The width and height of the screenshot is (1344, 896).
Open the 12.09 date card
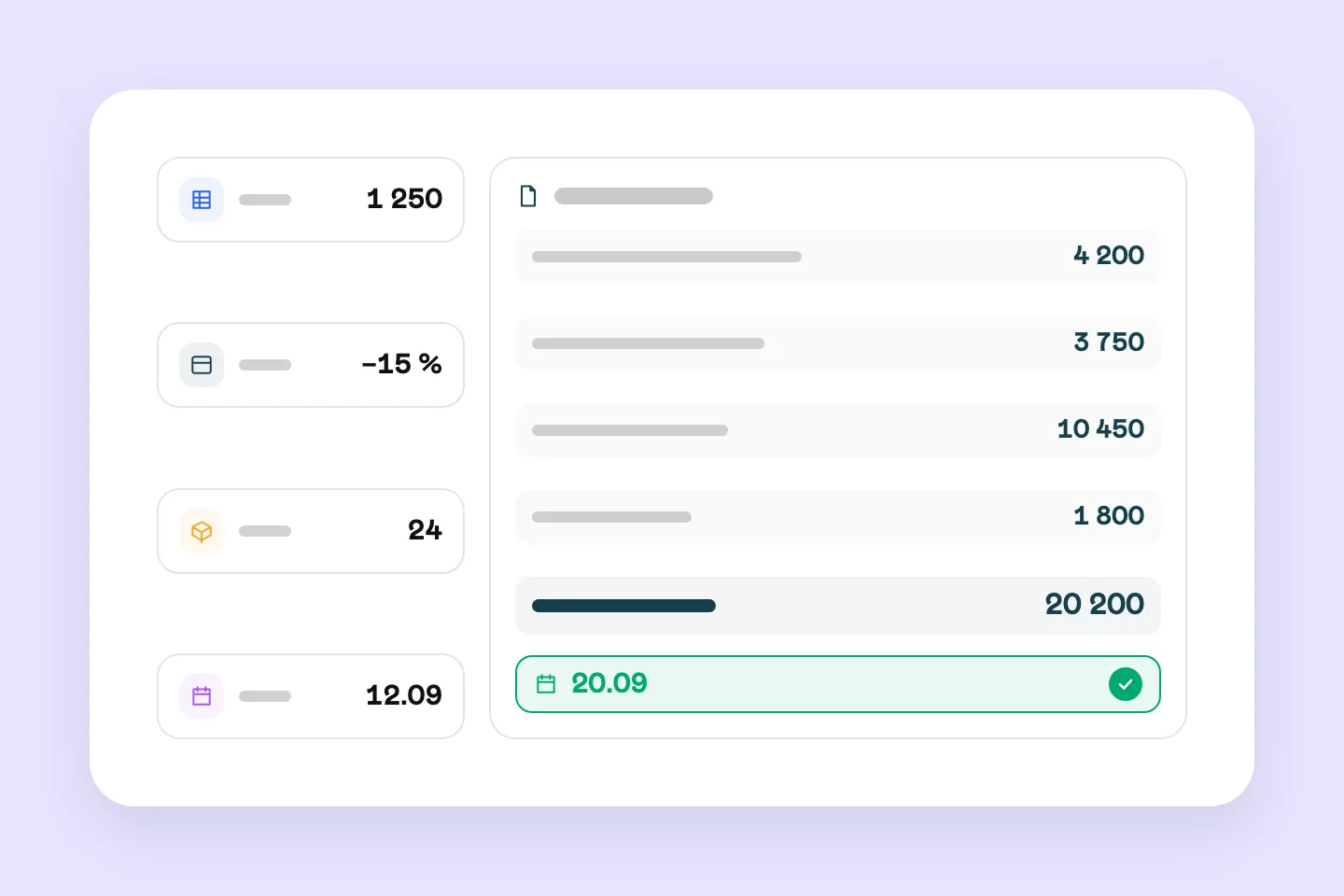311,696
